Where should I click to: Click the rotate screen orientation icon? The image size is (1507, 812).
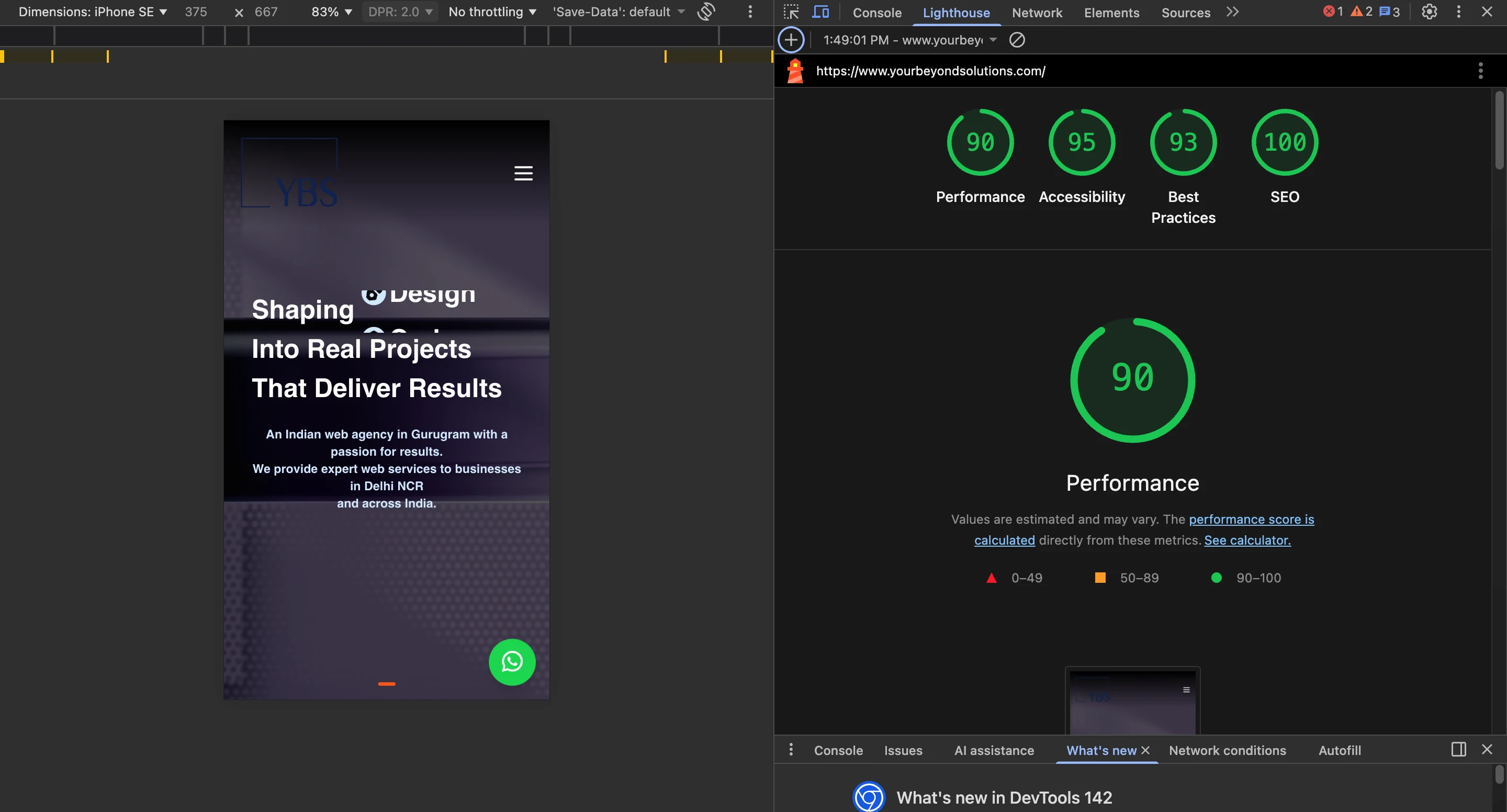tap(707, 12)
